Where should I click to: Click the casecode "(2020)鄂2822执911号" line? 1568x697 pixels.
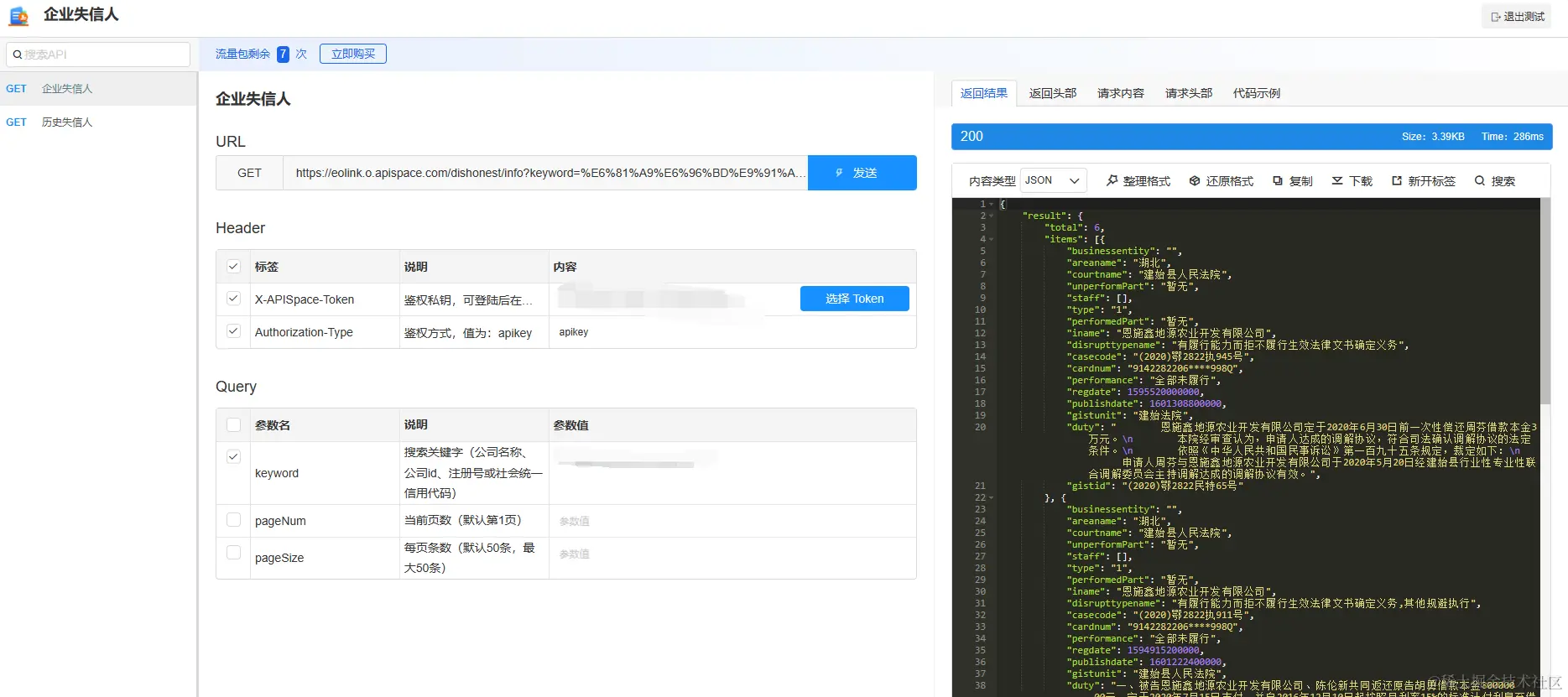click(x=1159, y=615)
